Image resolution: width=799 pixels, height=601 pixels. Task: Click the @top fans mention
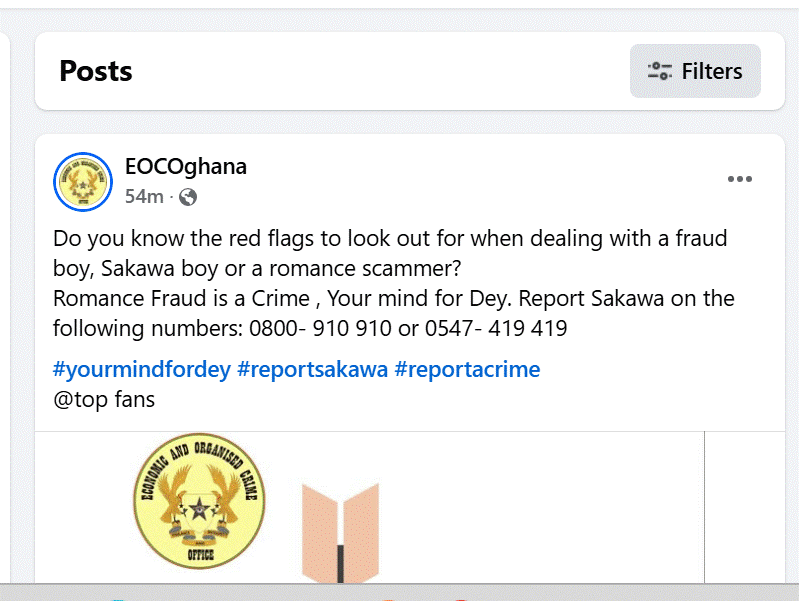[x=104, y=400]
